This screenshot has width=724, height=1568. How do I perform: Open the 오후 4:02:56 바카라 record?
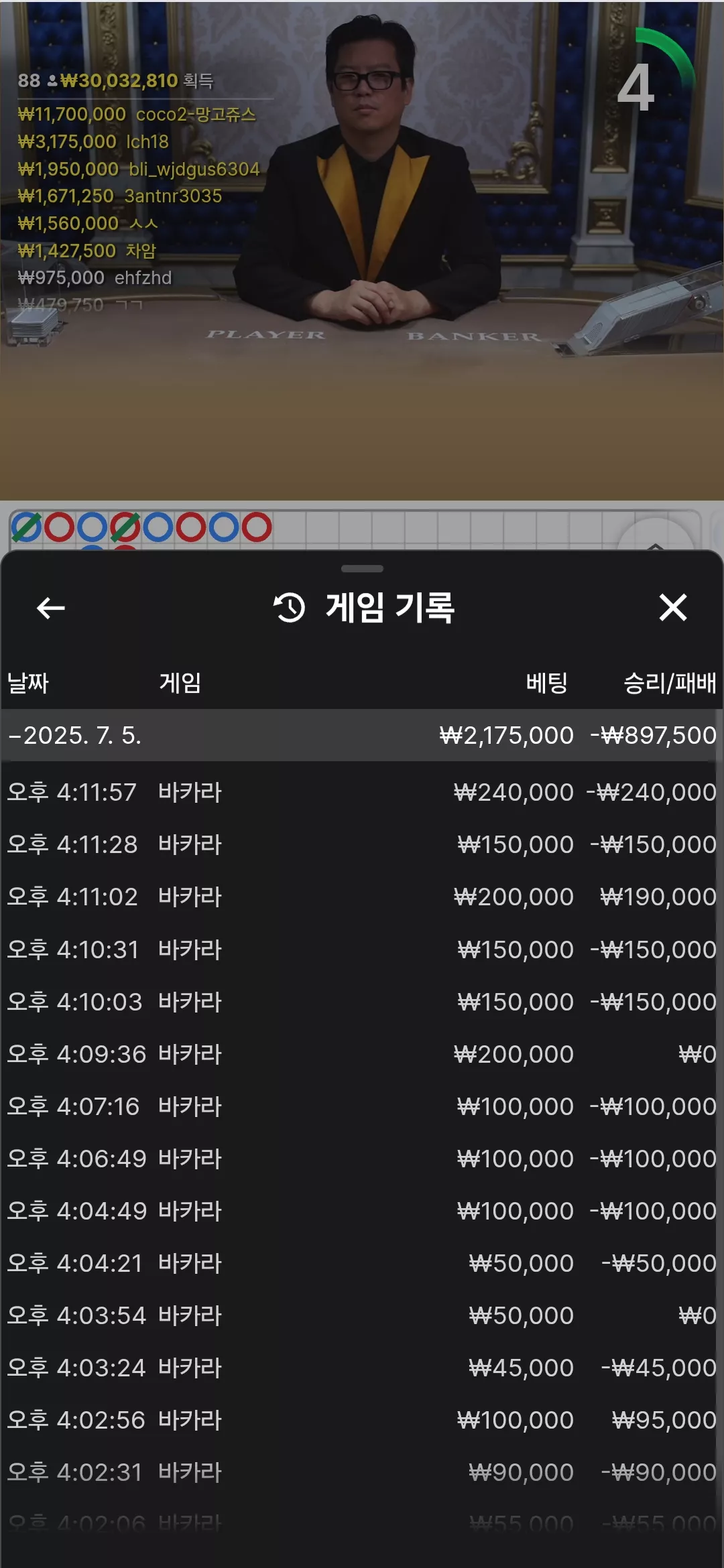[x=362, y=1420]
